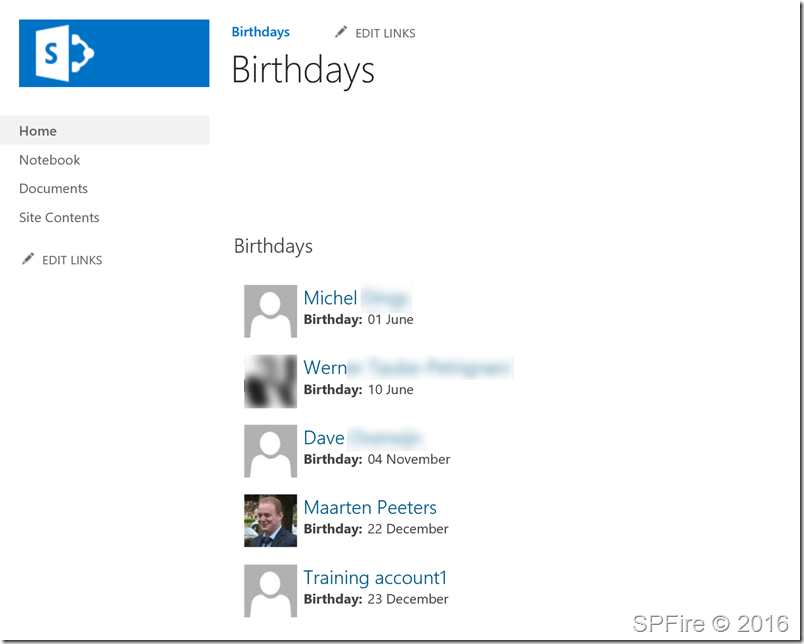Open the Training account1 profile link
Screen dimensions: 804x644
pyautogui.click(x=375, y=577)
